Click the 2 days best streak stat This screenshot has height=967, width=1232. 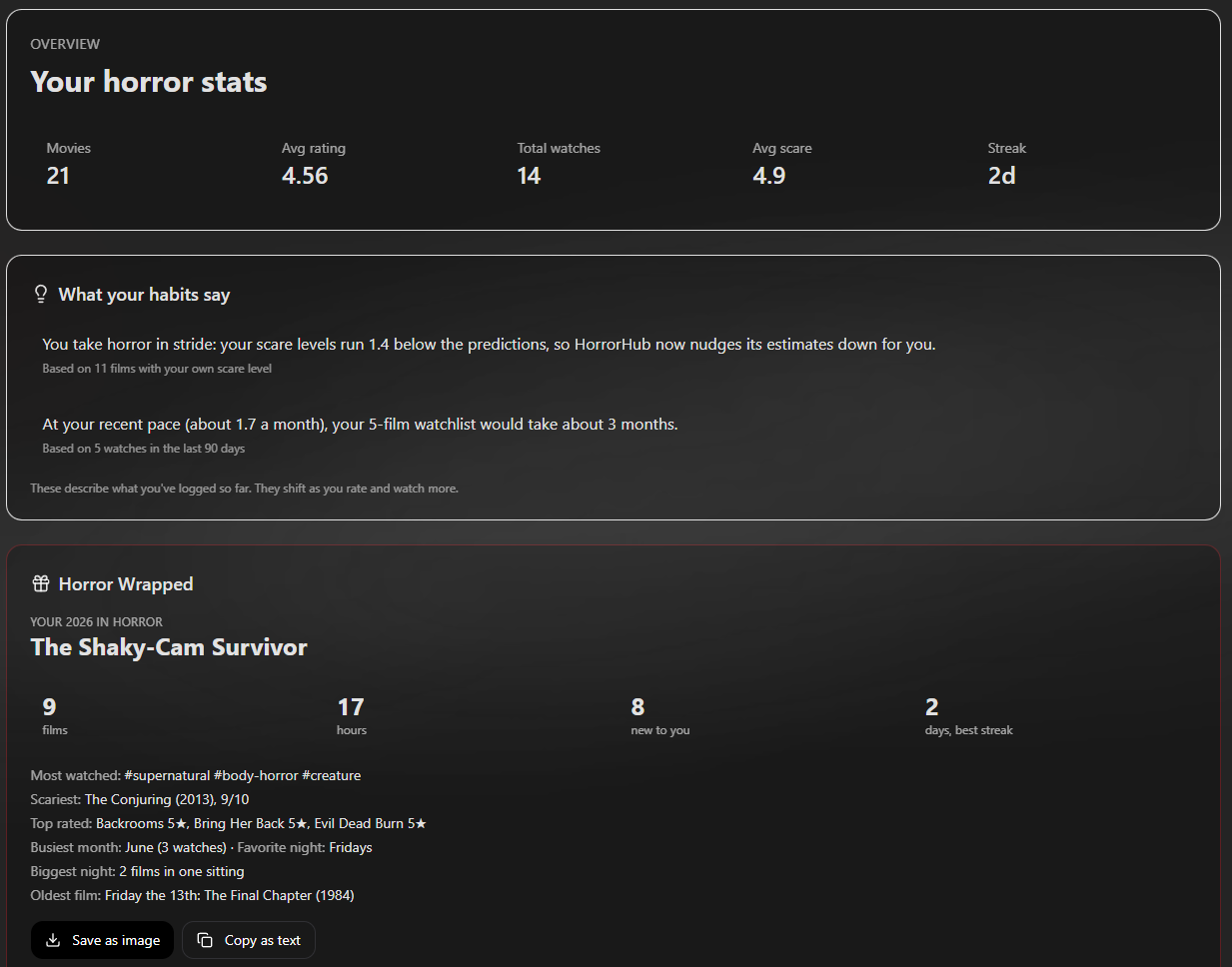click(x=969, y=716)
